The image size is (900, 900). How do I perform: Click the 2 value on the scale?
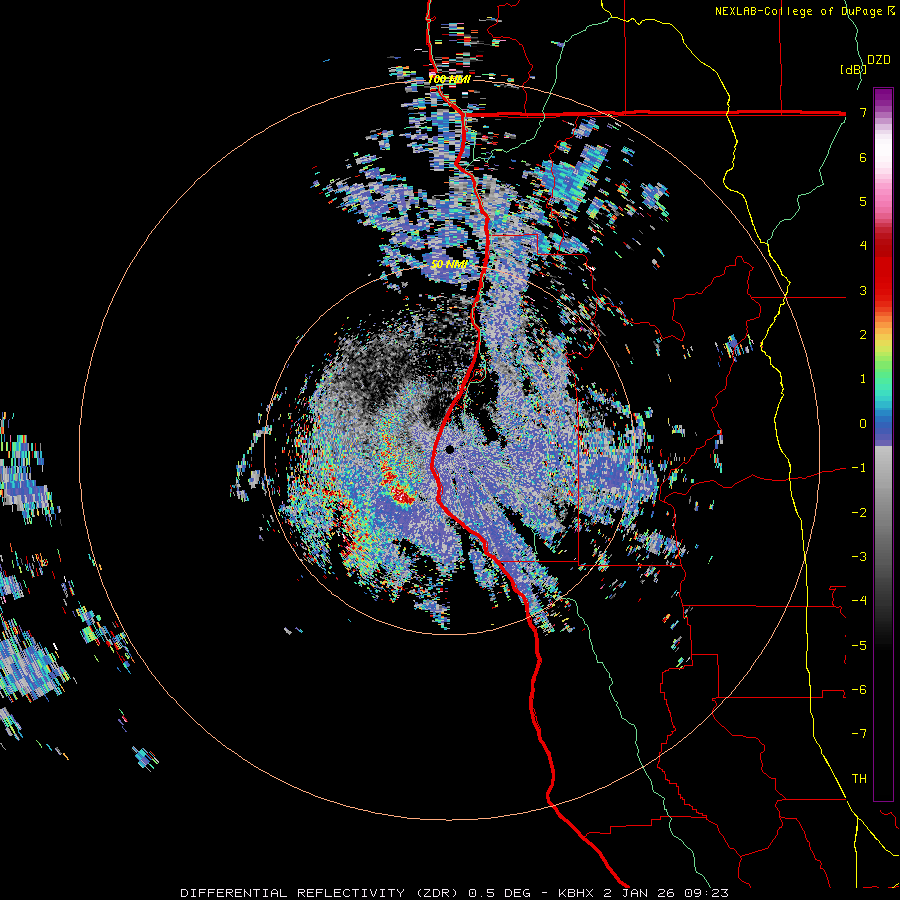tap(863, 335)
